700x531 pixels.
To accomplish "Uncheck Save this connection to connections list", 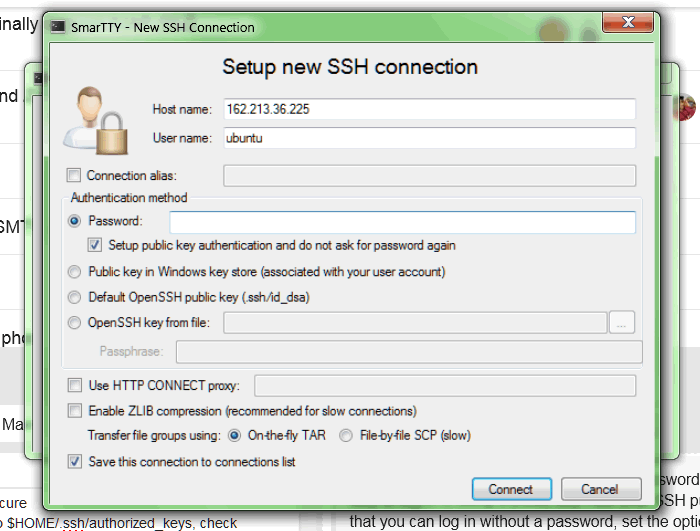I will coord(75,461).
